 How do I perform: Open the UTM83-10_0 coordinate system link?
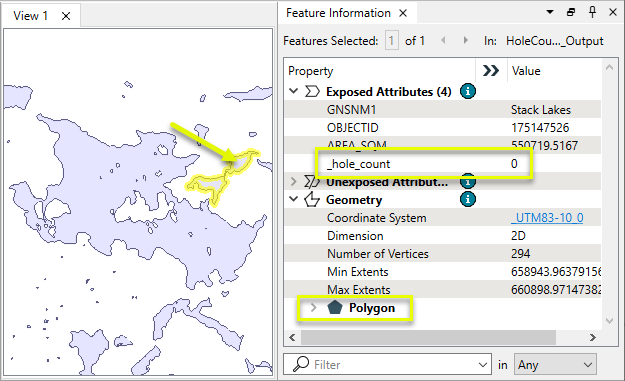click(547, 218)
